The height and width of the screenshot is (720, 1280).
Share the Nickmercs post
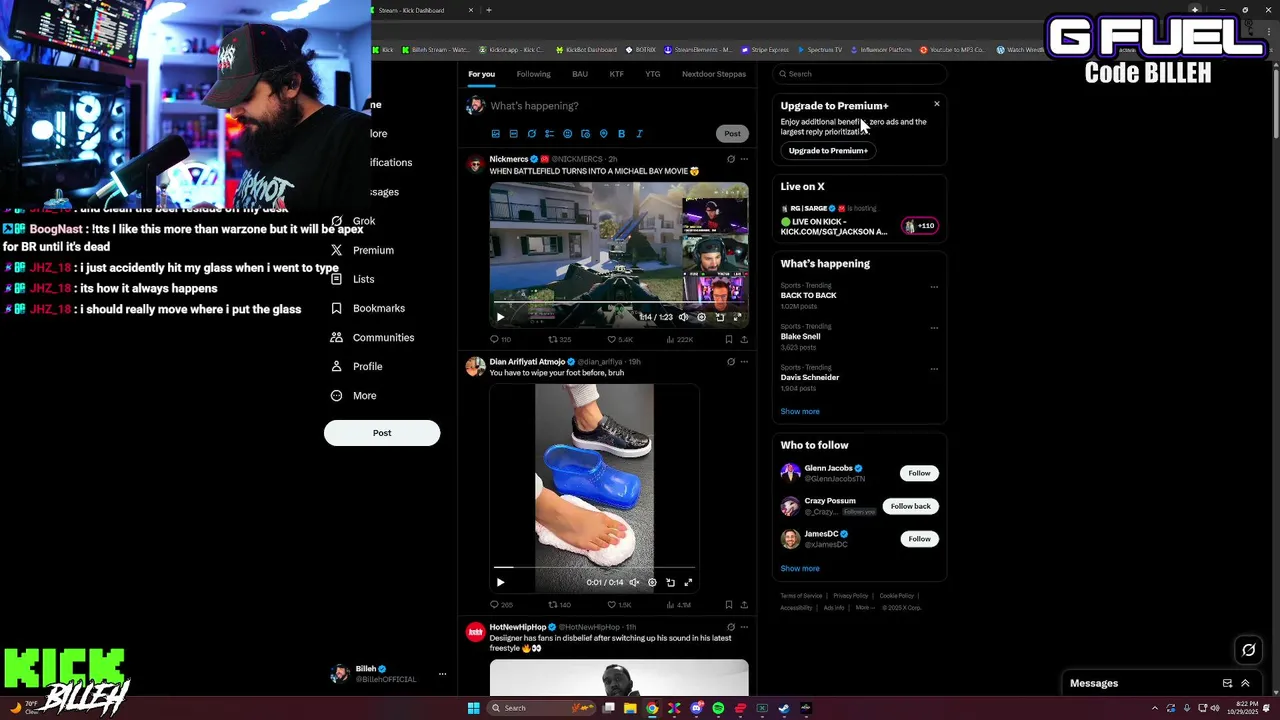point(743,340)
